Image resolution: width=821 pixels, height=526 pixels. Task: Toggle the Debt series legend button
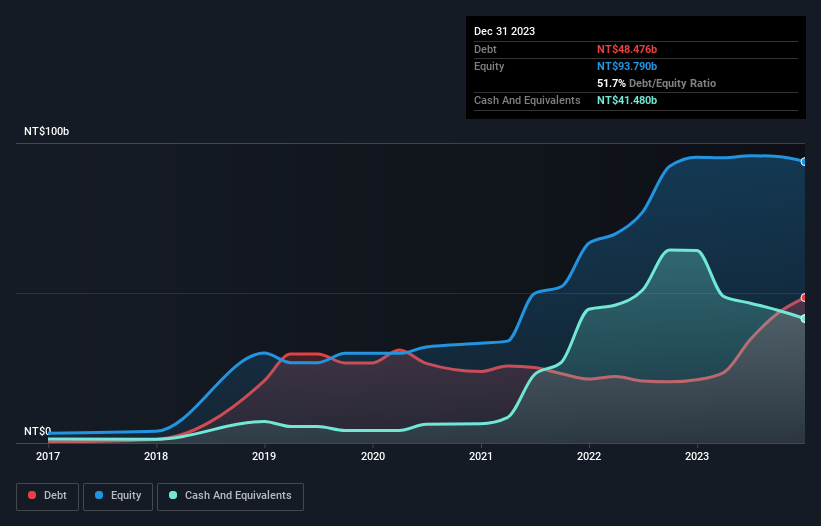click(48, 496)
